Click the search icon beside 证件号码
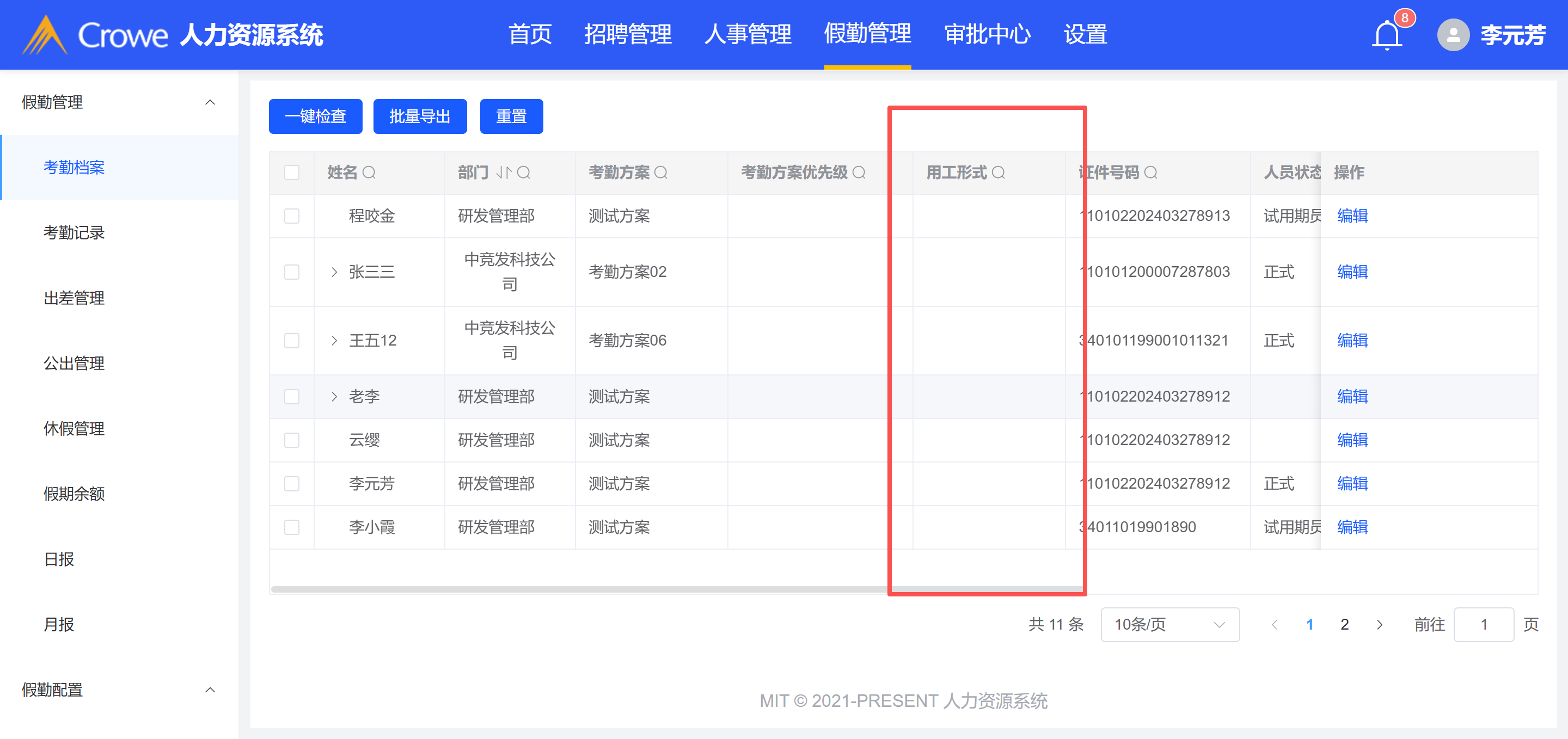This screenshot has height=739, width=1568. (x=1150, y=173)
